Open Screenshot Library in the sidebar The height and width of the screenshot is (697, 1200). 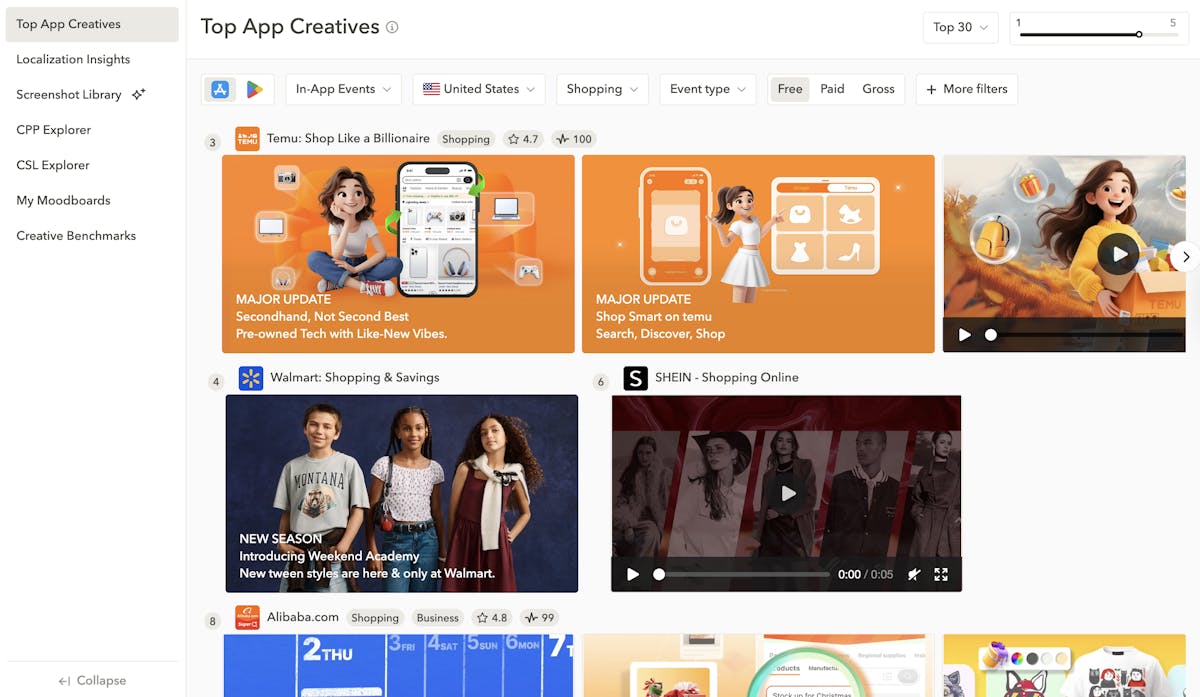[x=69, y=95]
